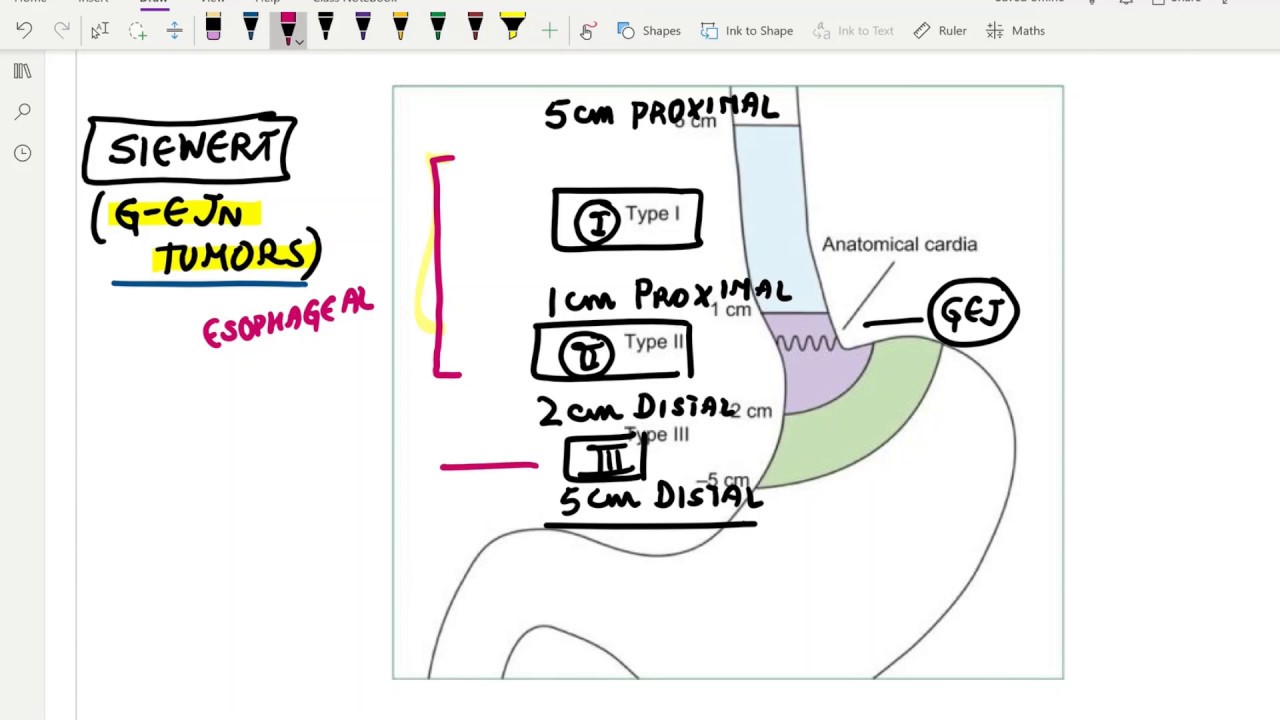Viewport: 1280px width, 720px height.
Task: Select the orange-yellow pen
Action: pyautogui.click(x=400, y=29)
